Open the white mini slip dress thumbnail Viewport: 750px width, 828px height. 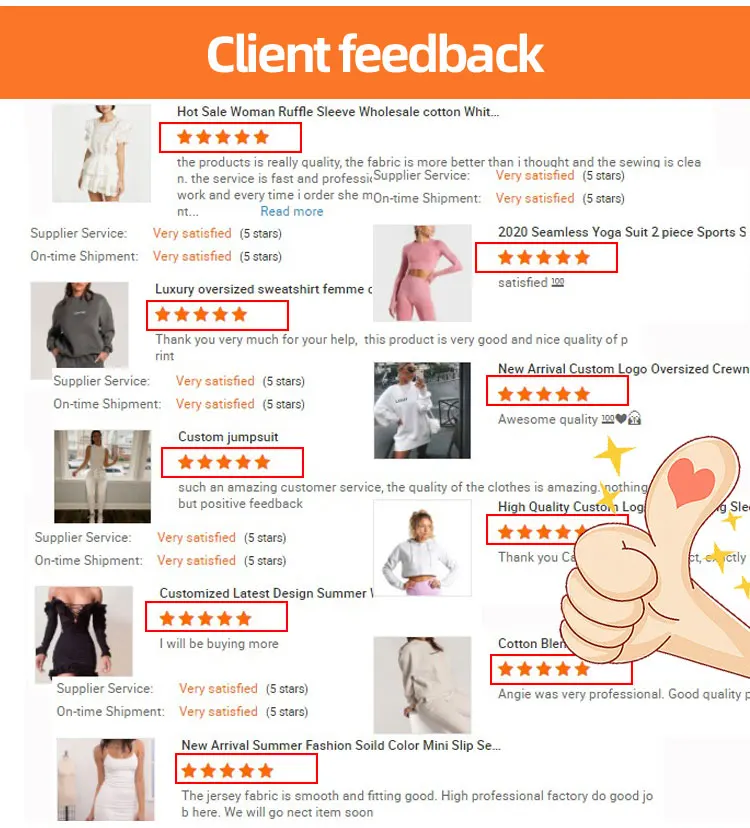(106, 780)
